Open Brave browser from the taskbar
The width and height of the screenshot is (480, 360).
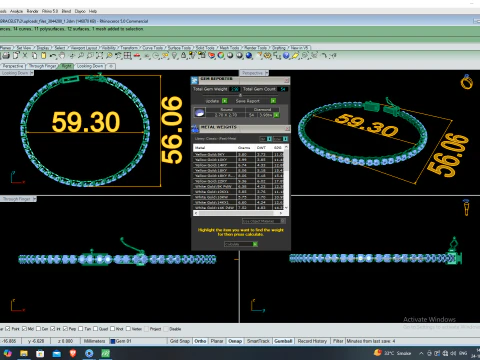pyautogui.click(x=73, y=353)
